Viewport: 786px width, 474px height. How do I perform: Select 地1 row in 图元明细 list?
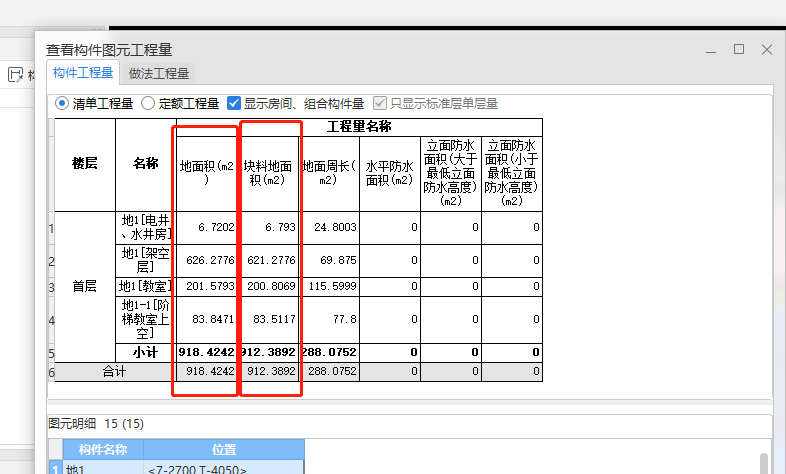[103, 467]
